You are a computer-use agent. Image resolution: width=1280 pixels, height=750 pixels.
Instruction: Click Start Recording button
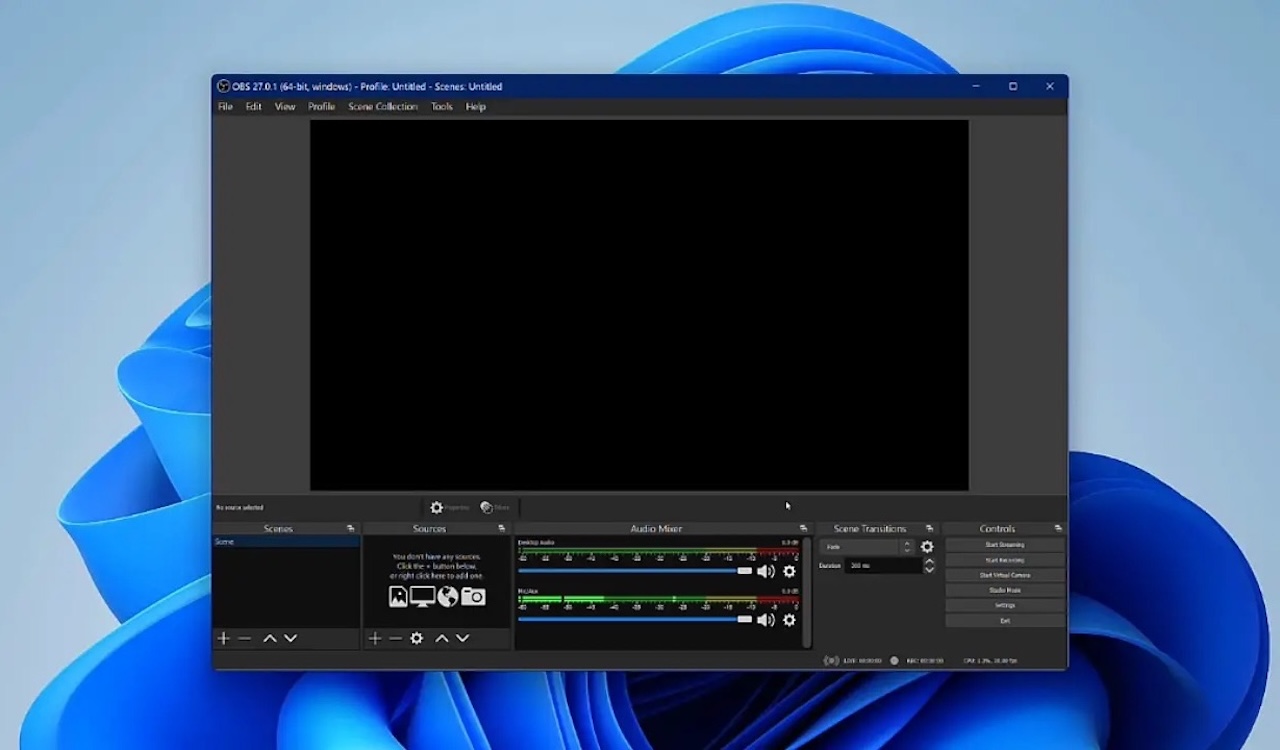[1005, 560]
